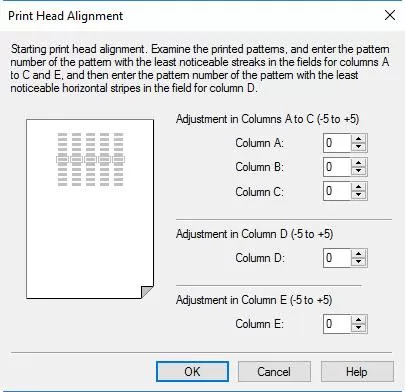Viewport: 405px width, 392px height.
Task: Increase Column D value with up arrow
Action: [359, 254]
